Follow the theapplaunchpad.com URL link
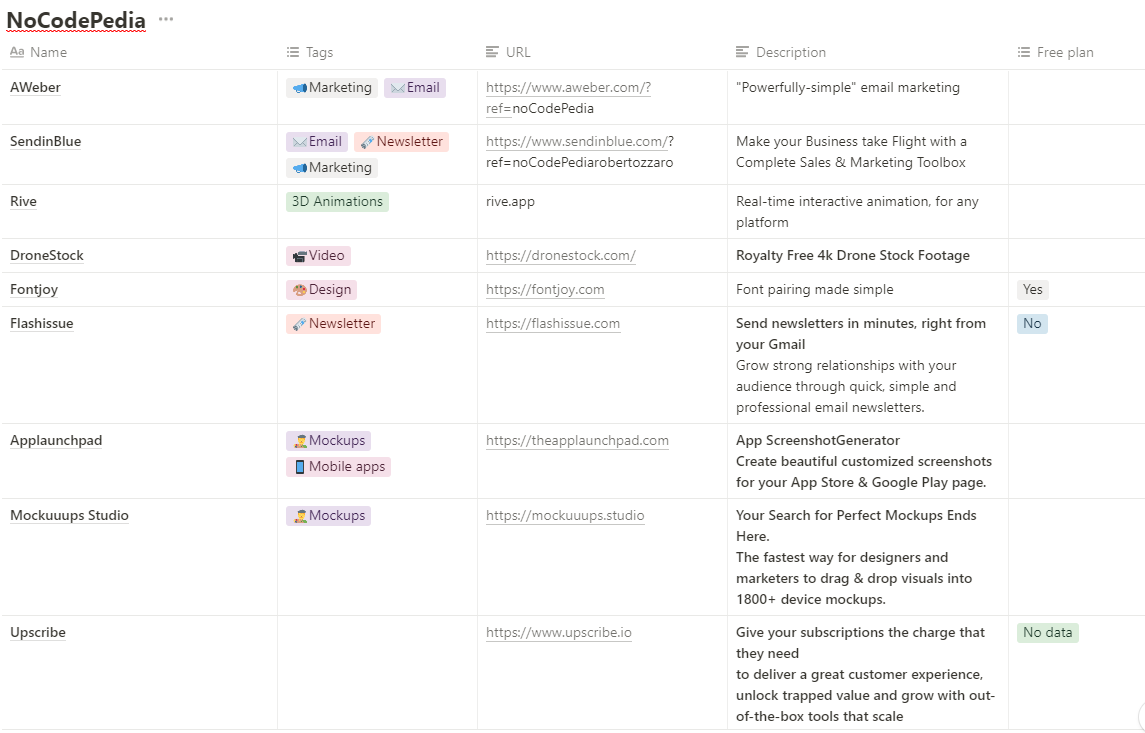1145x733 pixels. [x=578, y=441]
